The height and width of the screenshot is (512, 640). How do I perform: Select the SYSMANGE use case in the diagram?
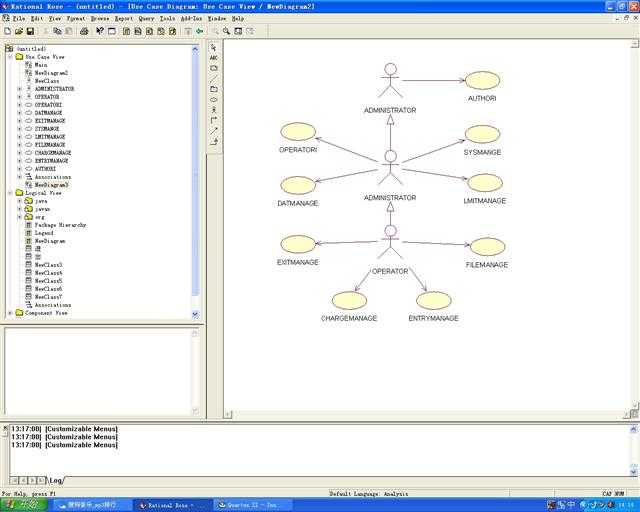pos(482,134)
